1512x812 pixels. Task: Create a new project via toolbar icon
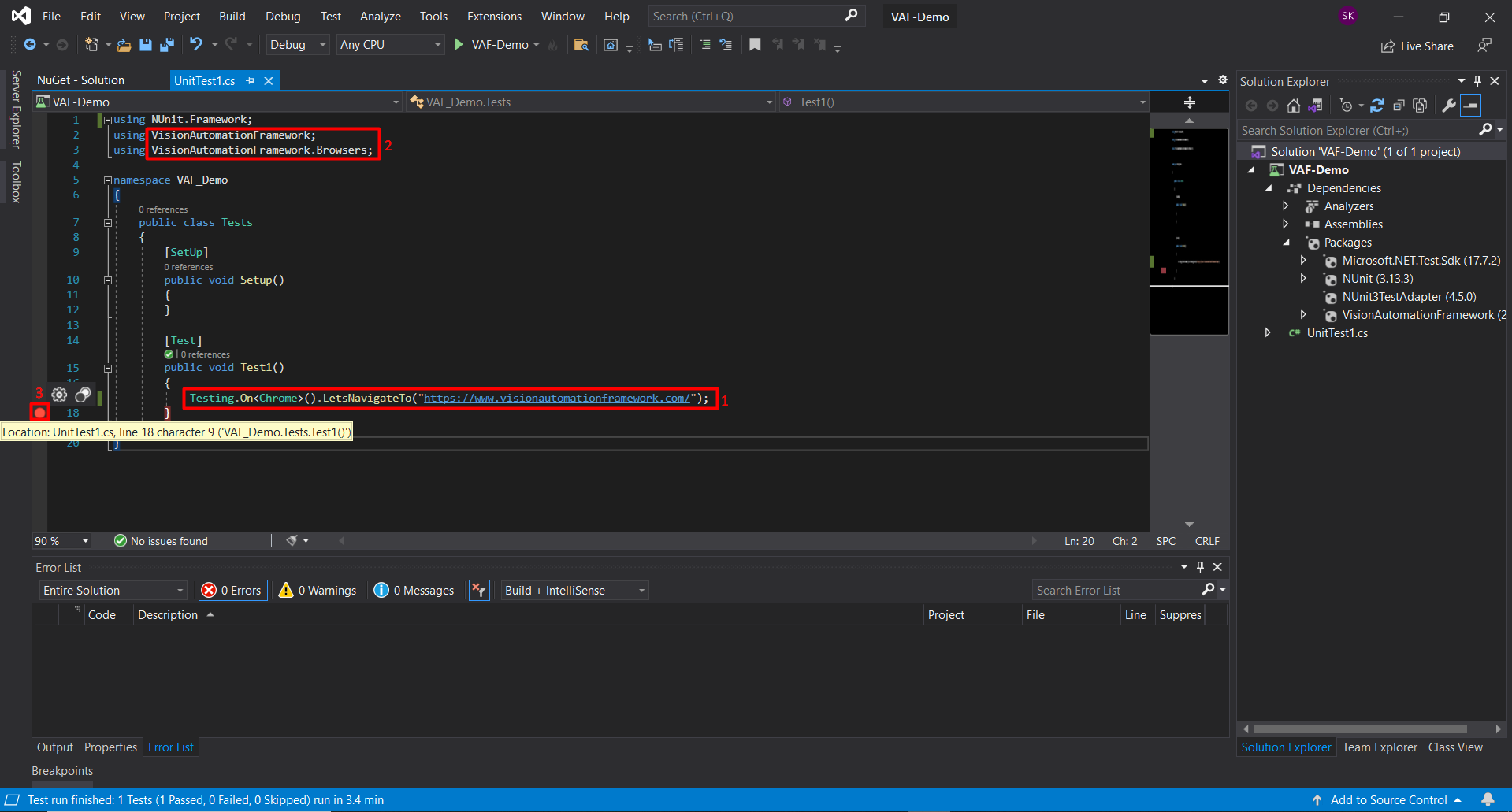pos(91,45)
